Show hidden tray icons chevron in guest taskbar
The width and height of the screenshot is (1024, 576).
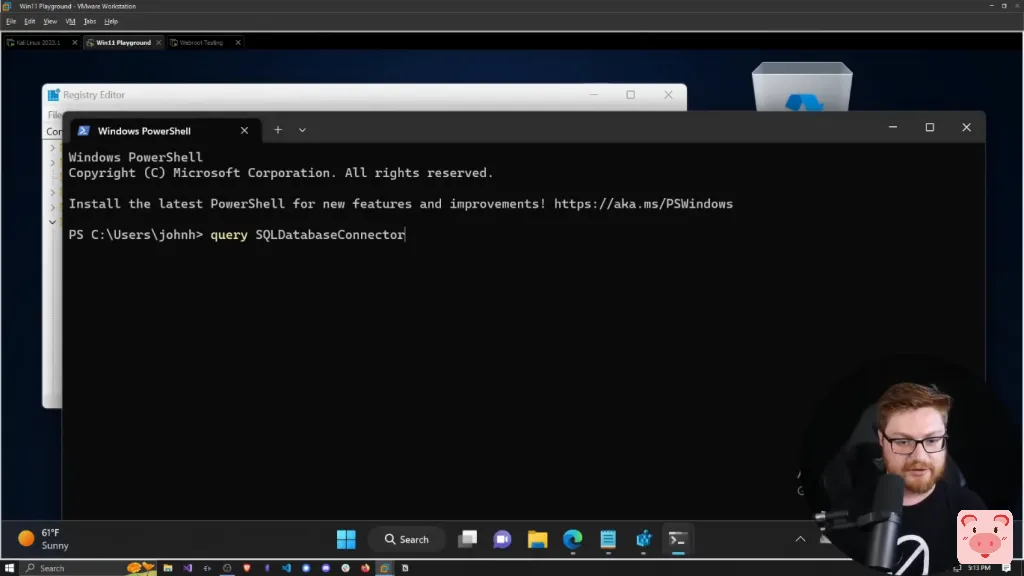800,539
